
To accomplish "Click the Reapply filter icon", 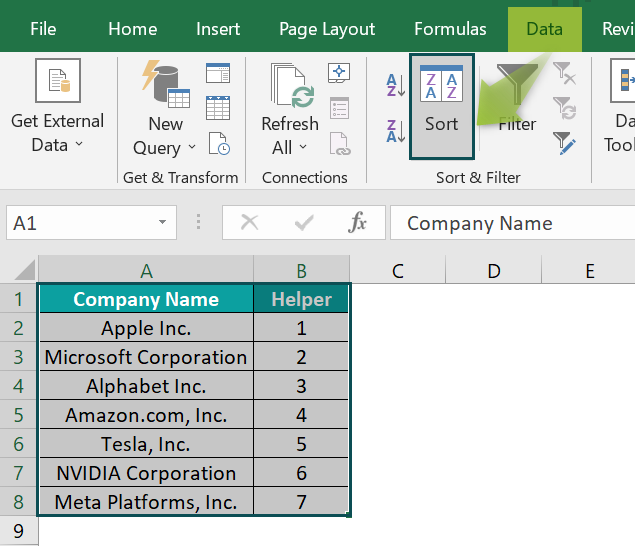I will (565, 109).
